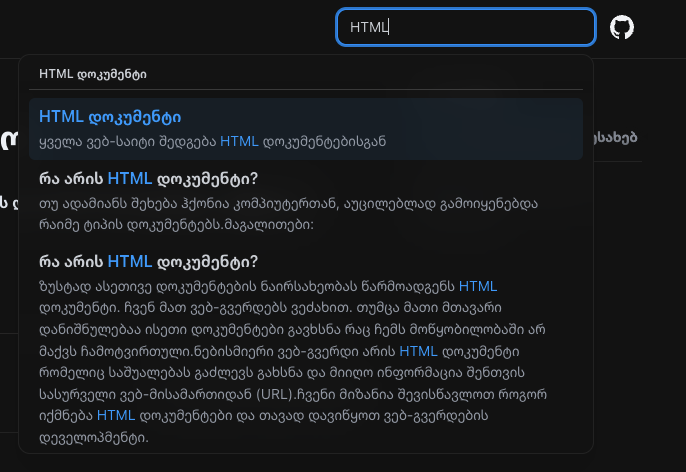Click text თუ ადამიანს შეხება ჰქონია კომპიუტერთან
The height and width of the screenshot is (472, 686).
(x=188, y=204)
